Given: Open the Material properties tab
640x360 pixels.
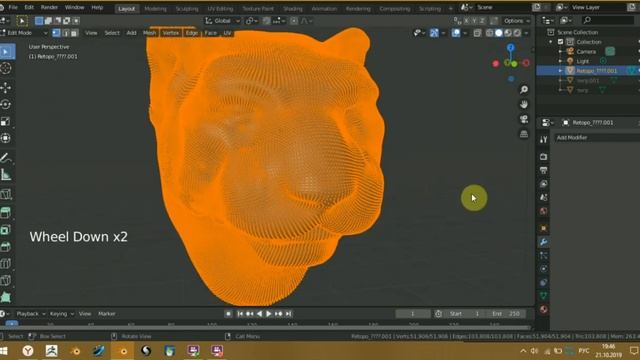Looking at the screenshot, I should click(x=543, y=309).
